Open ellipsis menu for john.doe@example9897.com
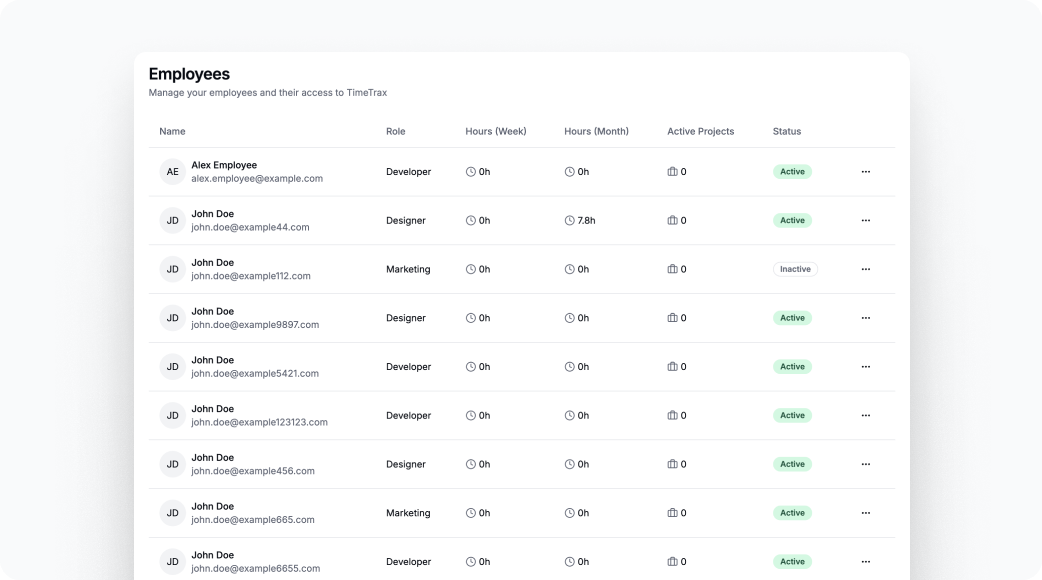The height and width of the screenshot is (580, 1042). tap(865, 318)
